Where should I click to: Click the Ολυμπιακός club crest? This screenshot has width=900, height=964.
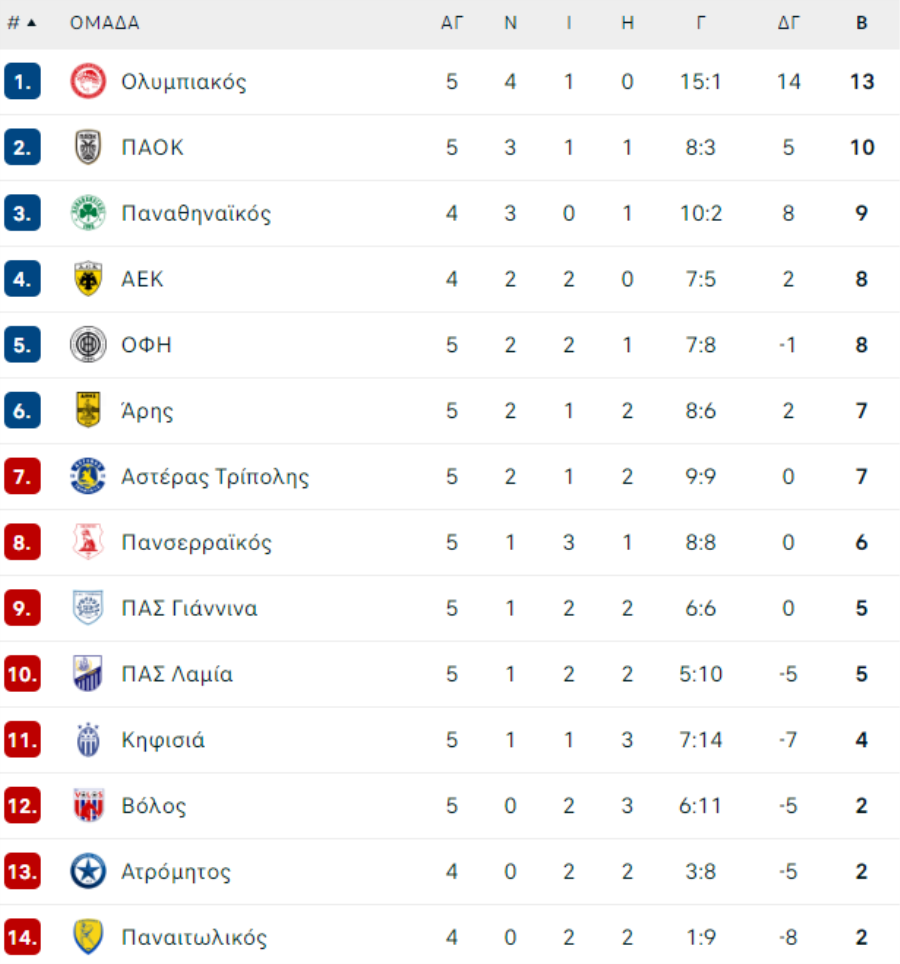coord(88,81)
